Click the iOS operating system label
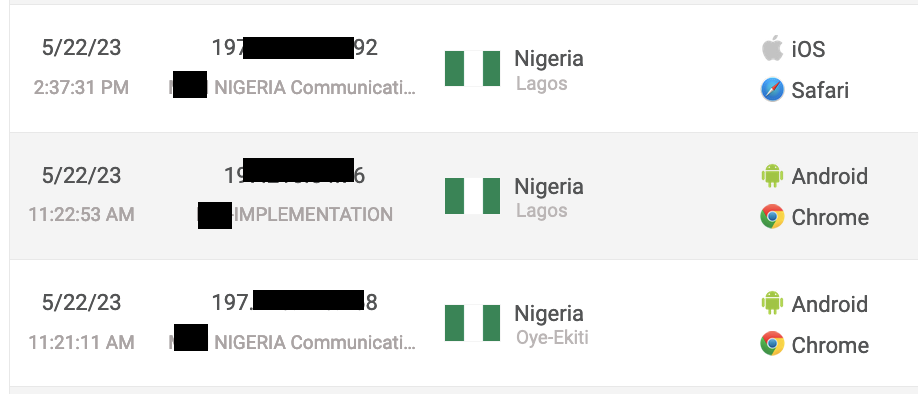The height and width of the screenshot is (394, 918). point(809,49)
